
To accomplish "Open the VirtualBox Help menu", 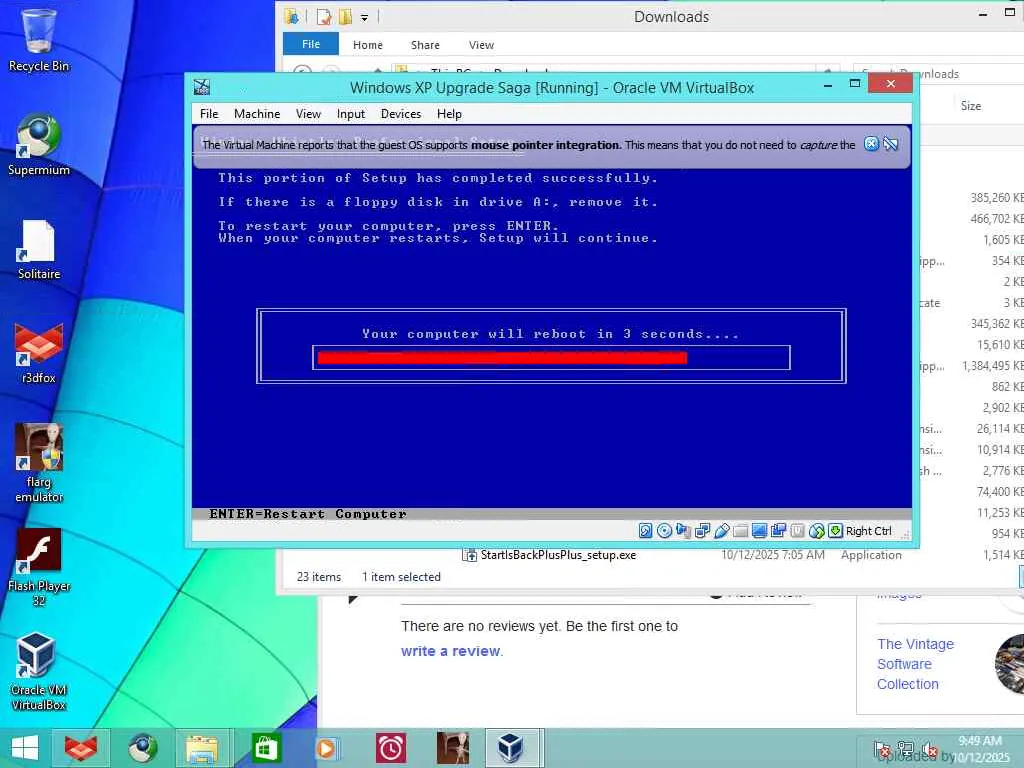I will [x=449, y=114].
